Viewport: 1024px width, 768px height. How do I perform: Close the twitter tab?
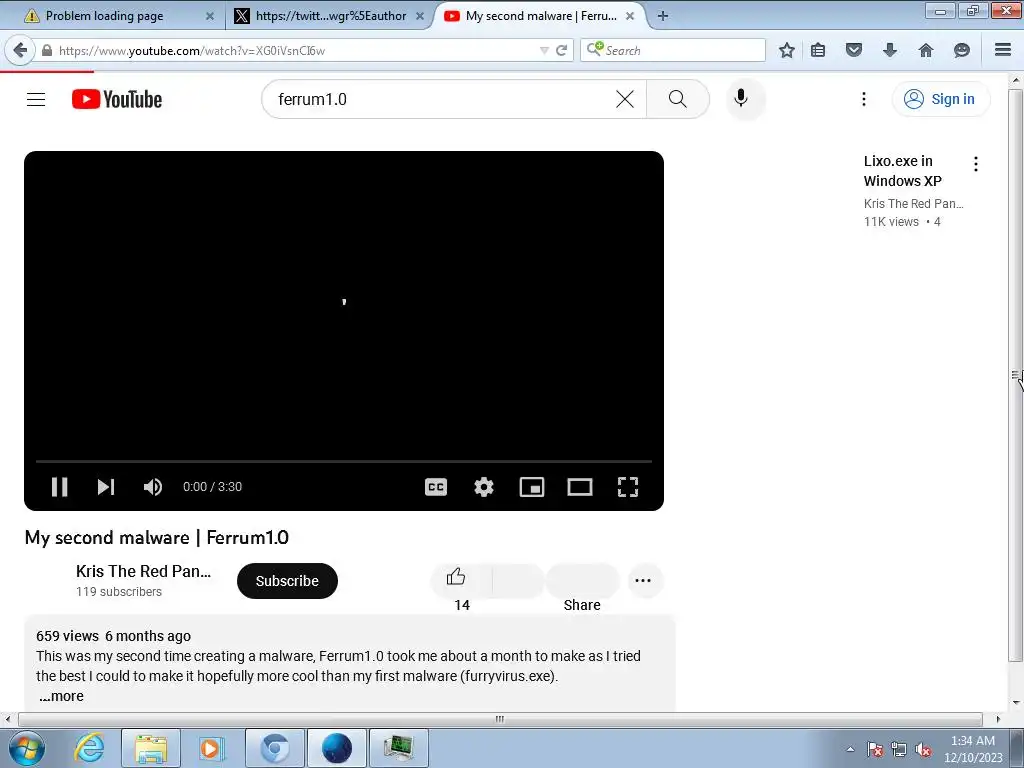[x=420, y=16]
